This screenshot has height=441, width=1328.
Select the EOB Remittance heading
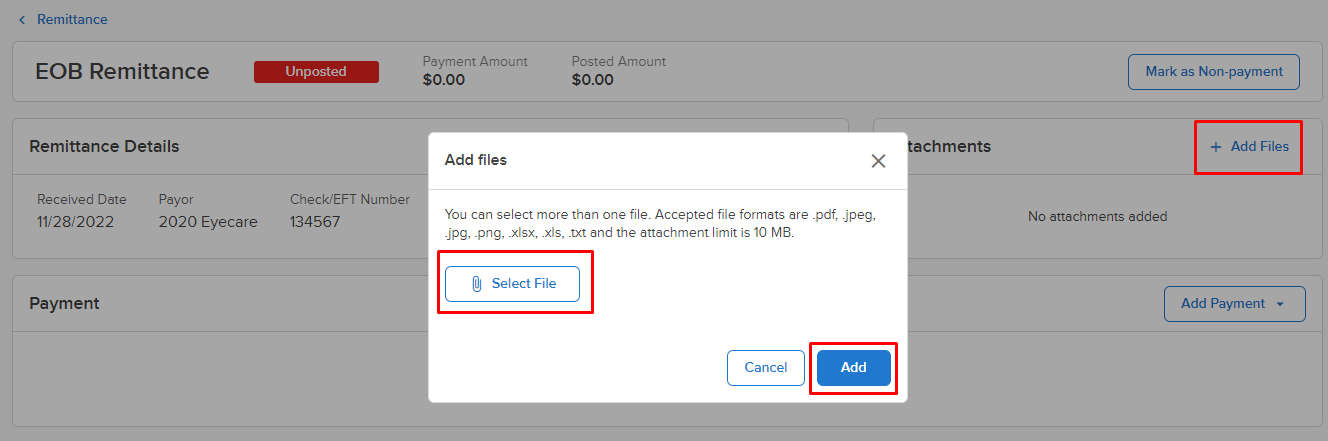122,72
